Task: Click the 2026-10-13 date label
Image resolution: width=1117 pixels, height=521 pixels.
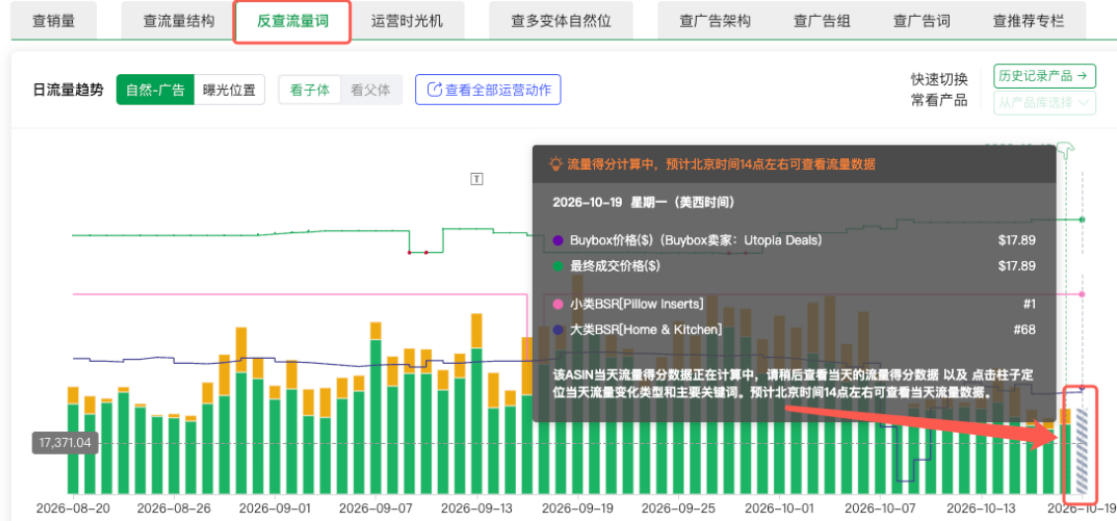Action: coord(982,509)
